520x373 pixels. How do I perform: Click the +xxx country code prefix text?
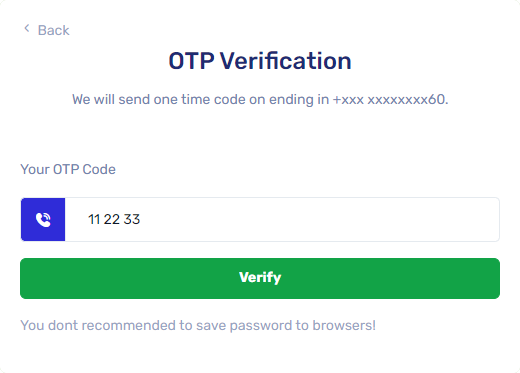pyautogui.click(x=348, y=99)
